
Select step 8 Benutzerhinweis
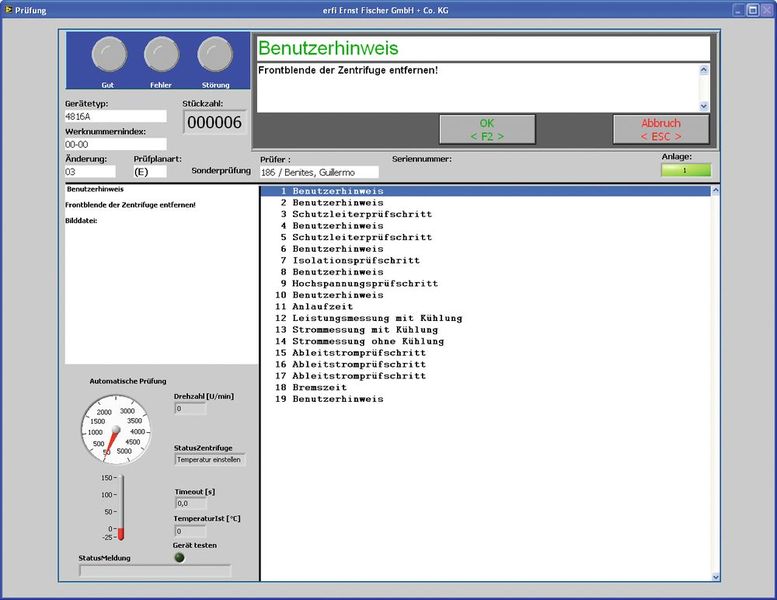485,272
